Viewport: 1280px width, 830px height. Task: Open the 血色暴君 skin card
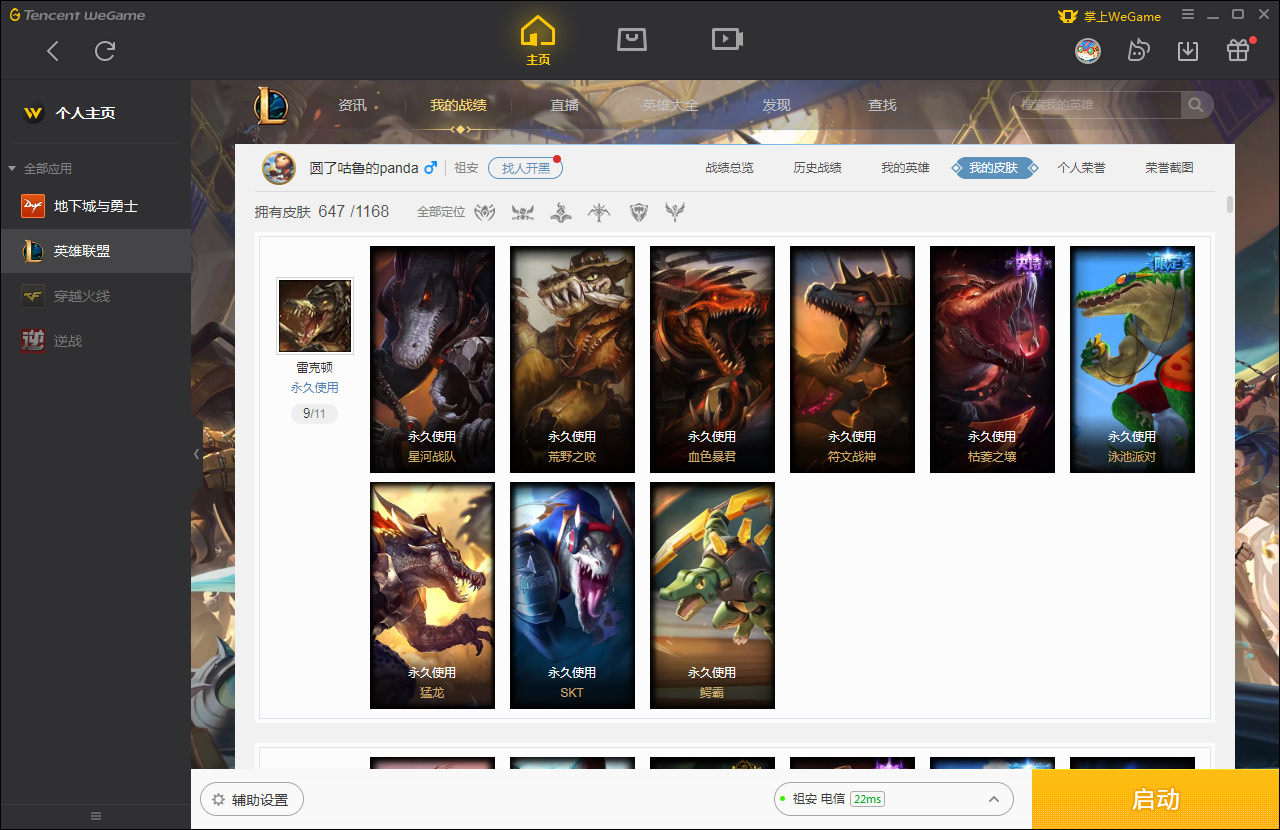click(712, 360)
